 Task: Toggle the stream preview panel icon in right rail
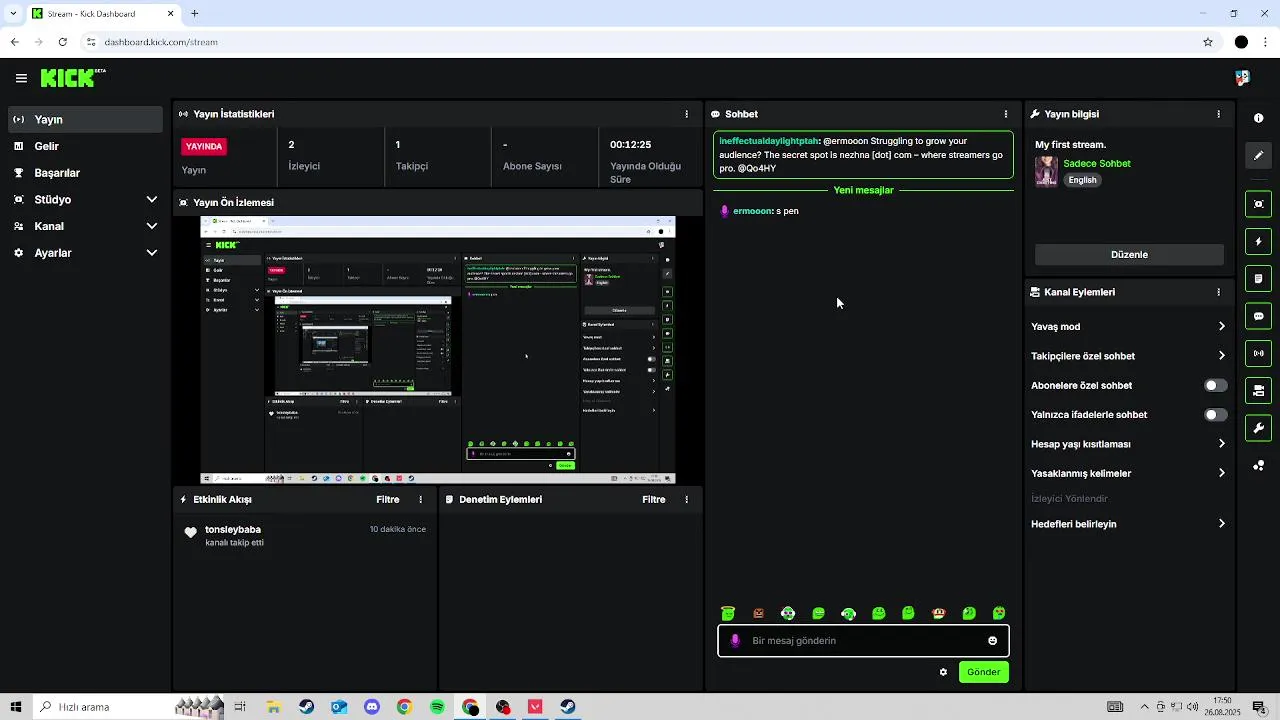point(1258,204)
